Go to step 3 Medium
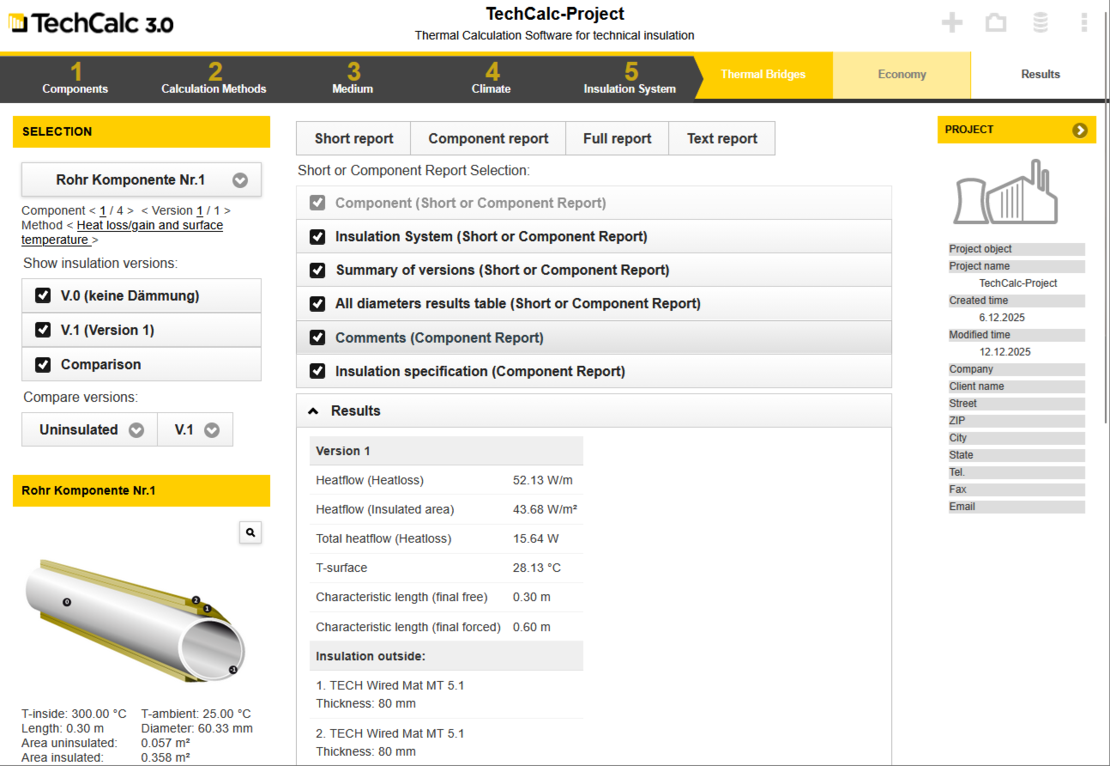The height and width of the screenshot is (766, 1110). coord(353,78)
